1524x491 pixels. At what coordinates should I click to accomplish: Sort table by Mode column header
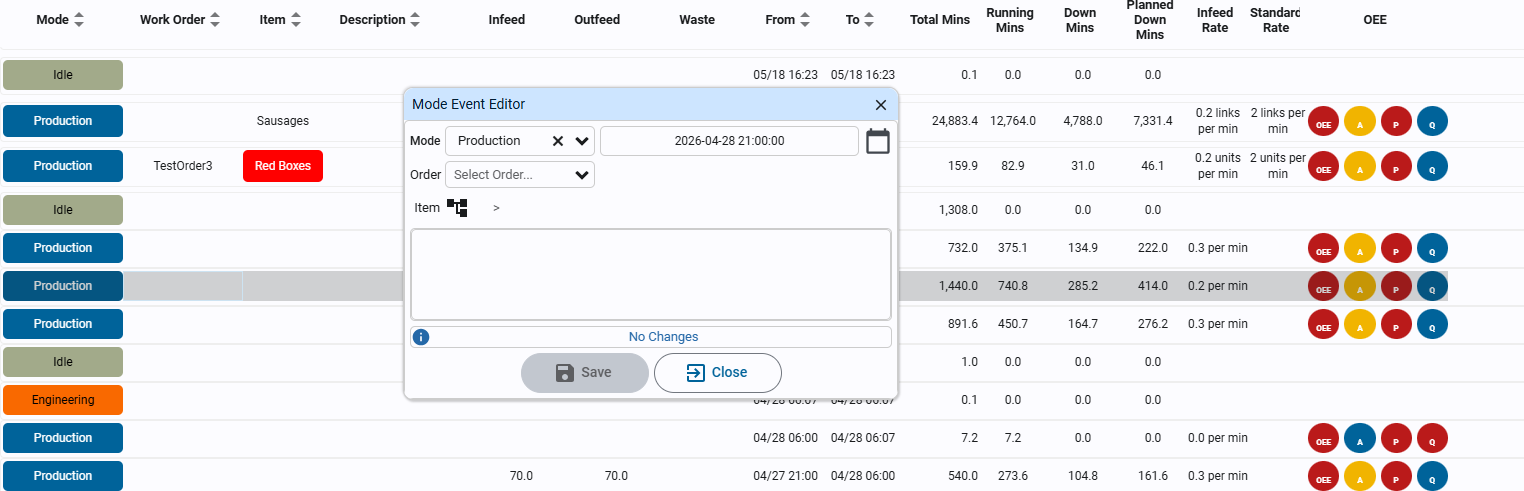point(60,20)
